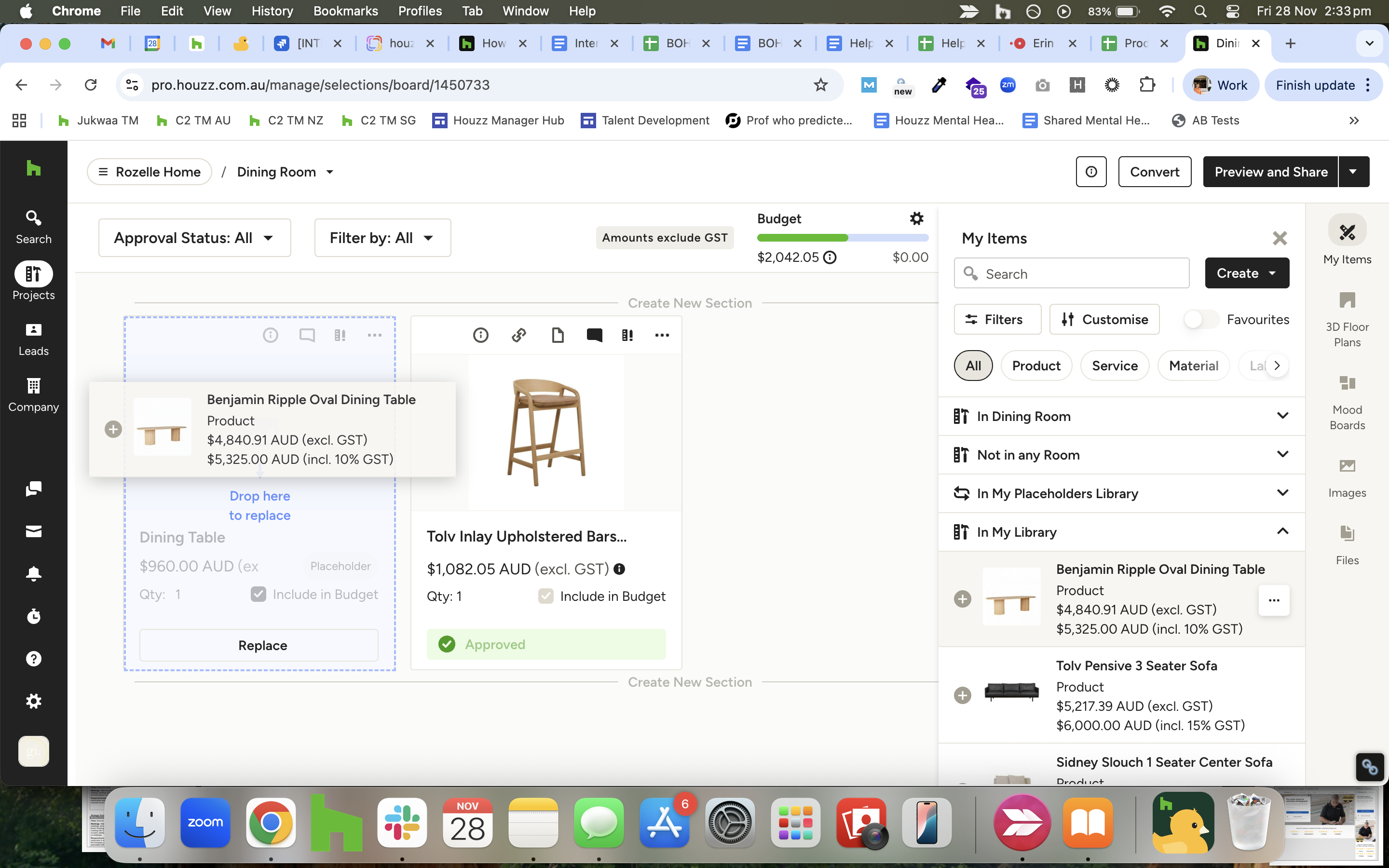
Task: Click the document icon on barstool card
Action: [x=558, y=335]
